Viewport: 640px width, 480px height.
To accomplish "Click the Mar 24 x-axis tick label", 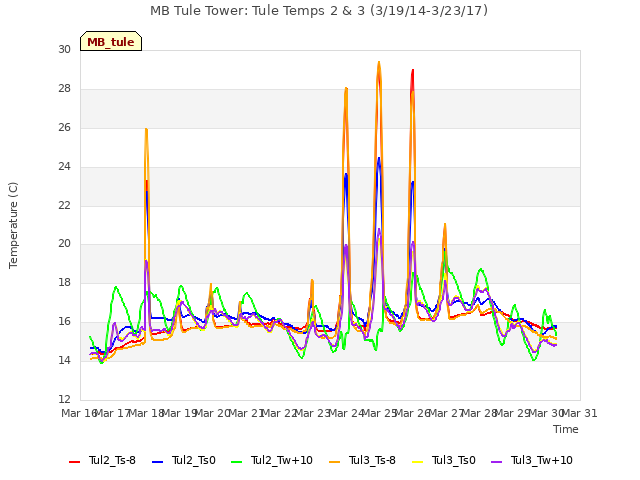I will click(346, 413).
